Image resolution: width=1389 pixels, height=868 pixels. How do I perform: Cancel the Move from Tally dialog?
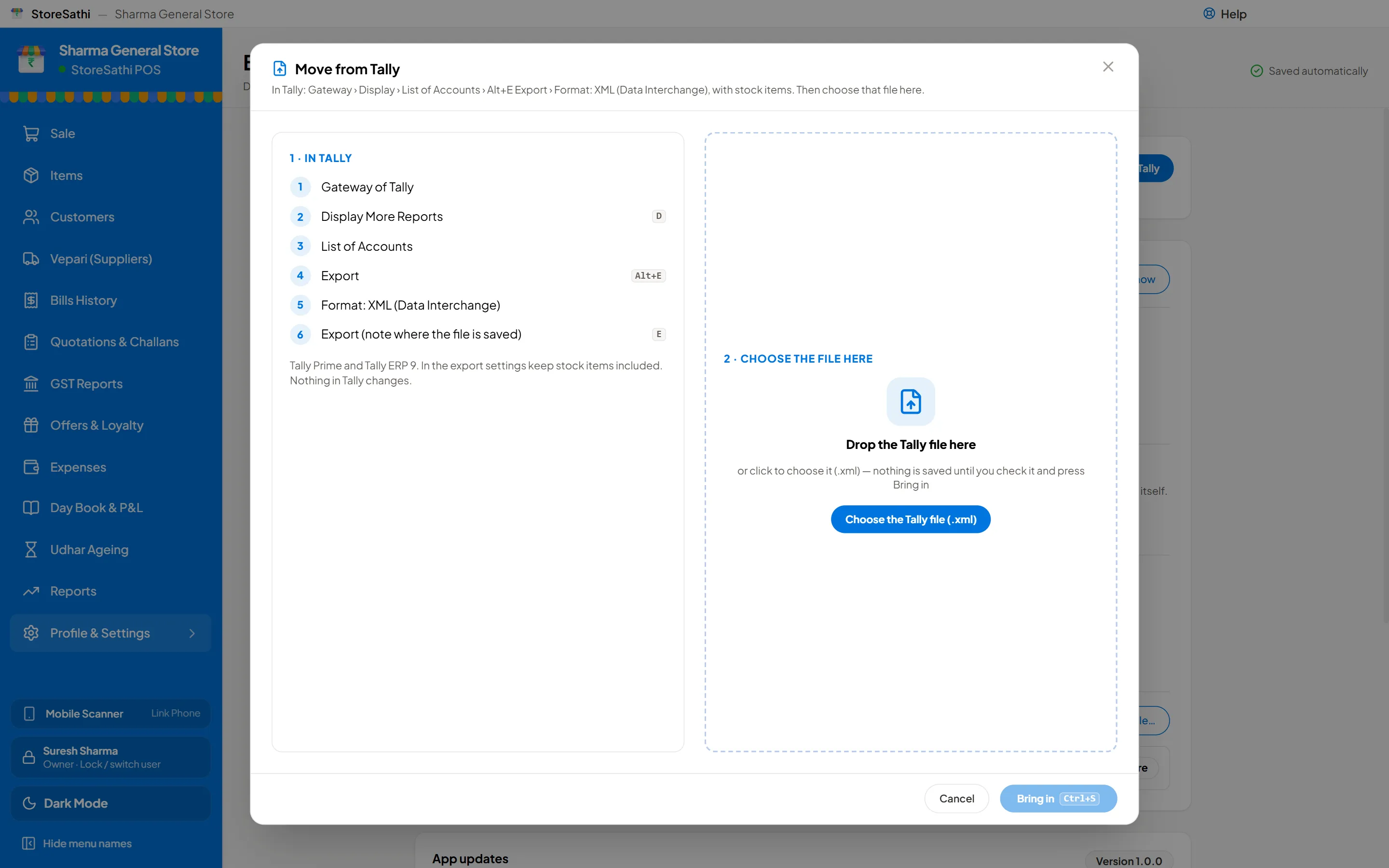click(957, 799)
